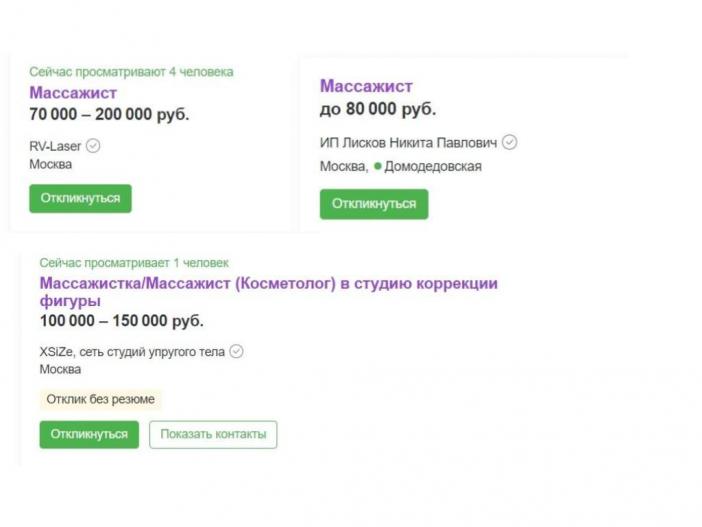Image resolution: width=702 pixels, height=527 pixels.
Task: Open the RV-Laser company link
Action: pos(55,146)
